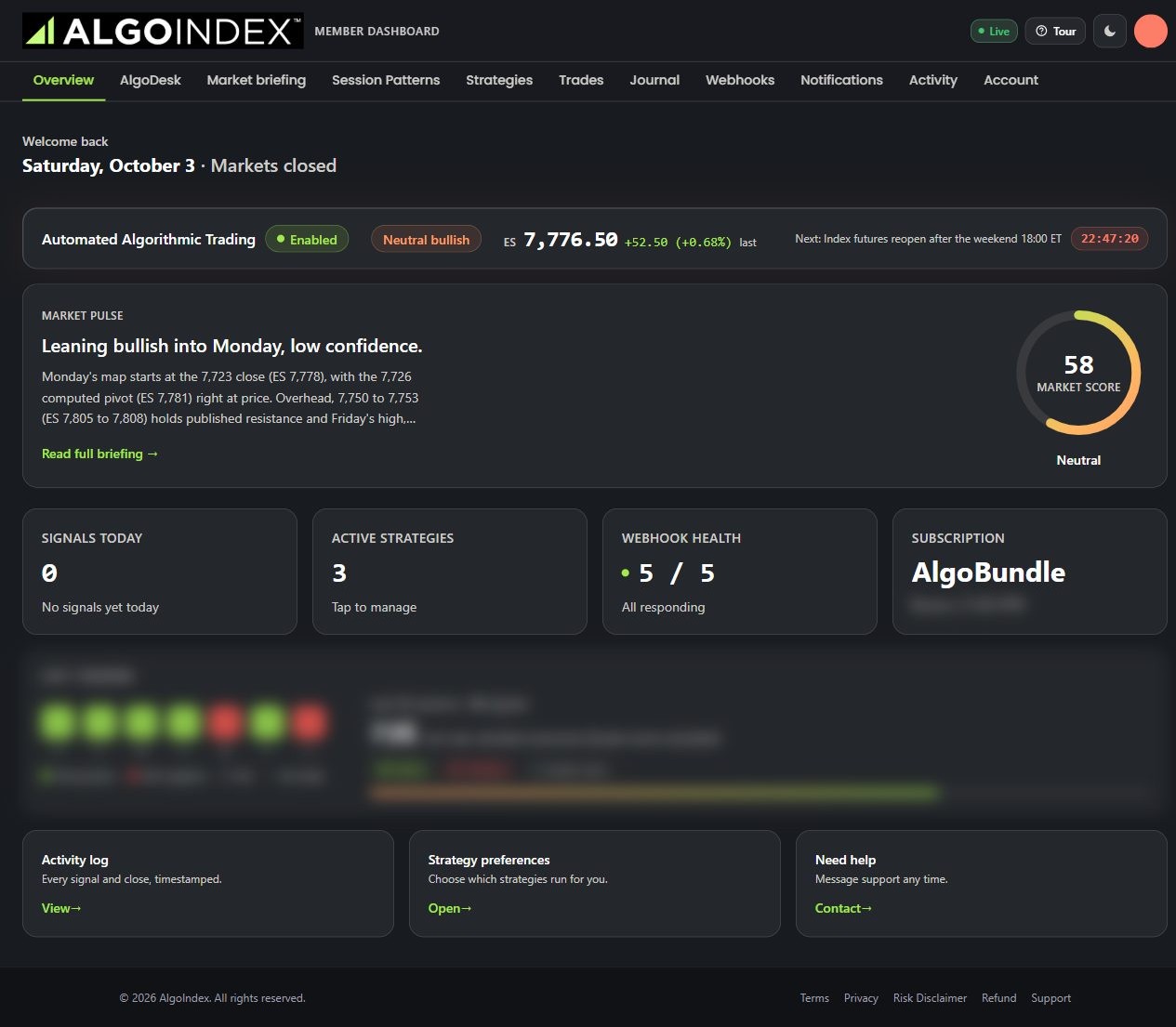Open the Signals Today card
The height and width of the screenshot is (1027, 1176).
pyautogui.click(x=160, y=572)
